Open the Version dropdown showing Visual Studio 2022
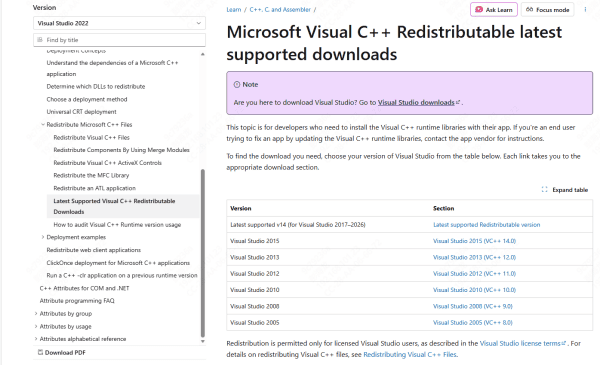This screenshot has width=600, height=365. [x=119, y=23]
